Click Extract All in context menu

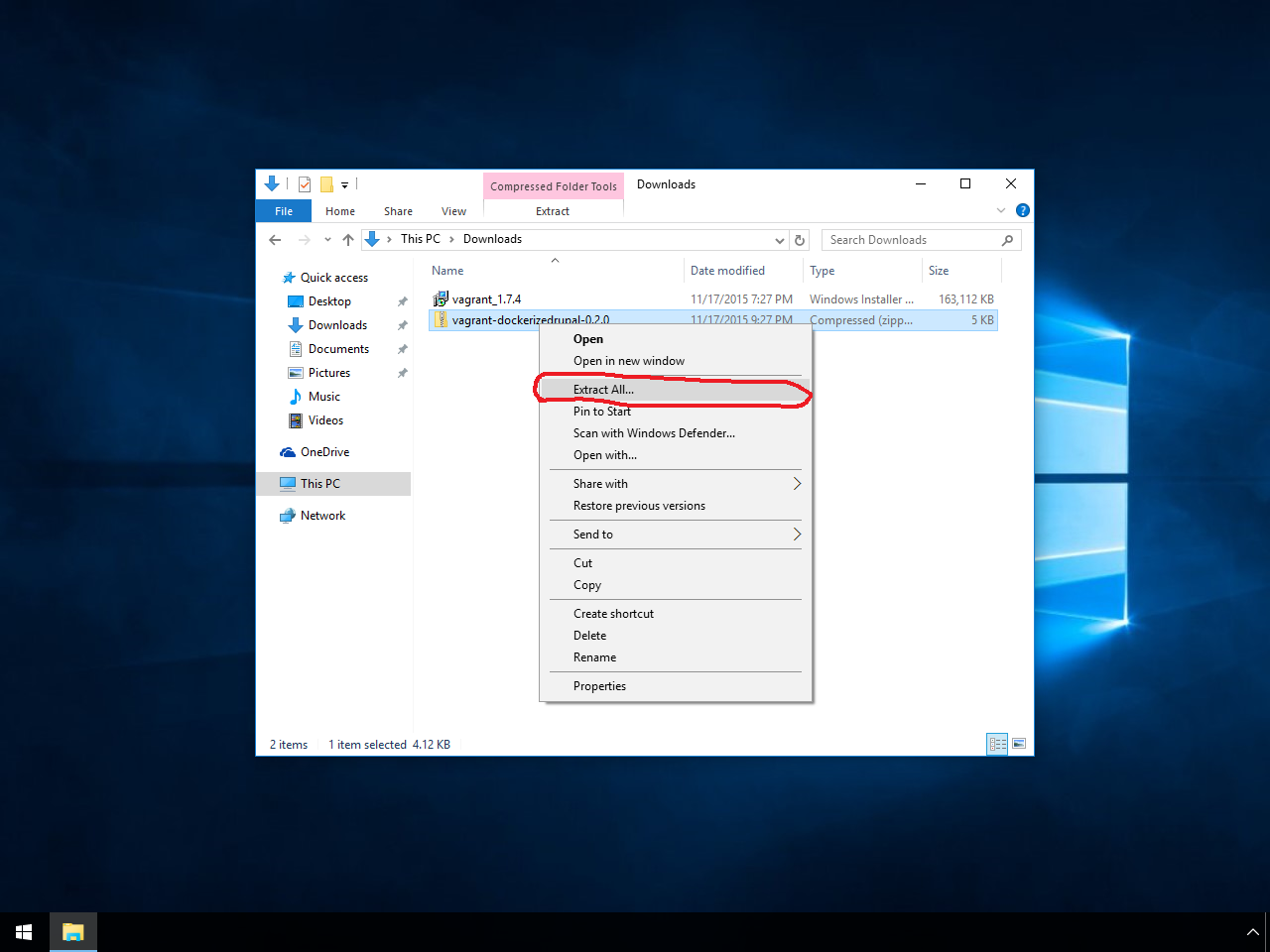tap(603, 390)
